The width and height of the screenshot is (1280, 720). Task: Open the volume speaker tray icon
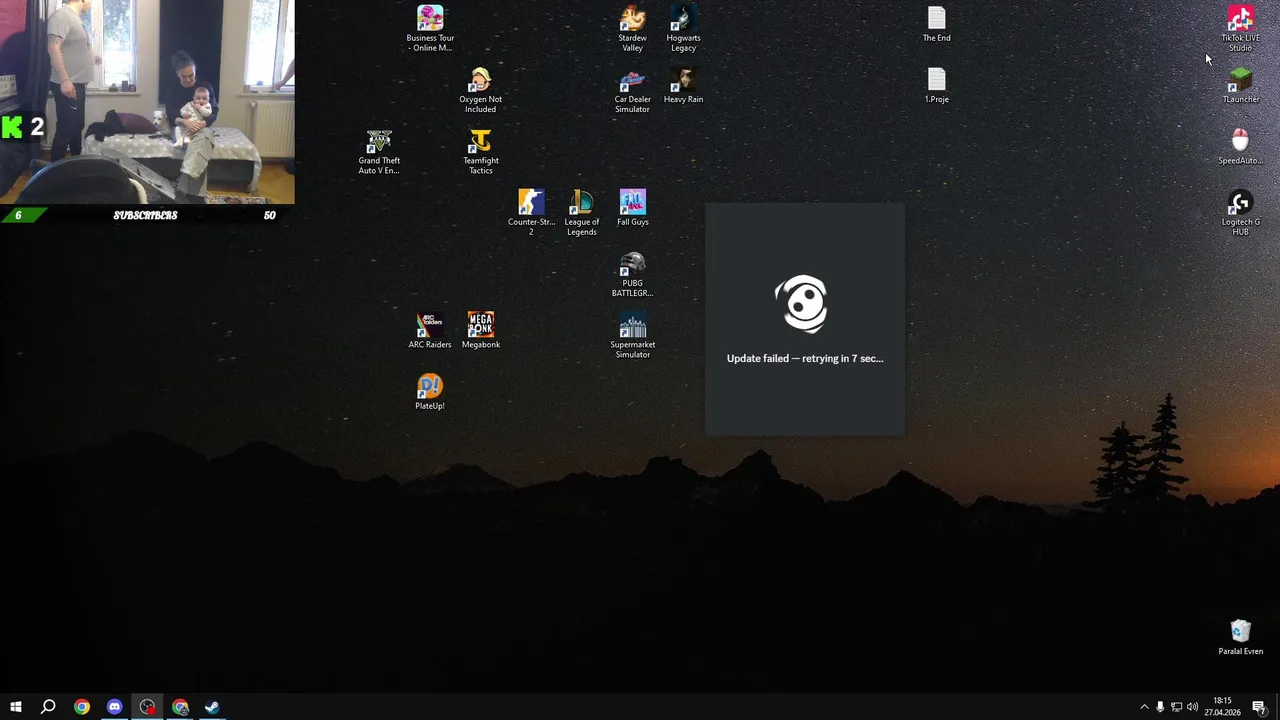tap(1192, 707)
